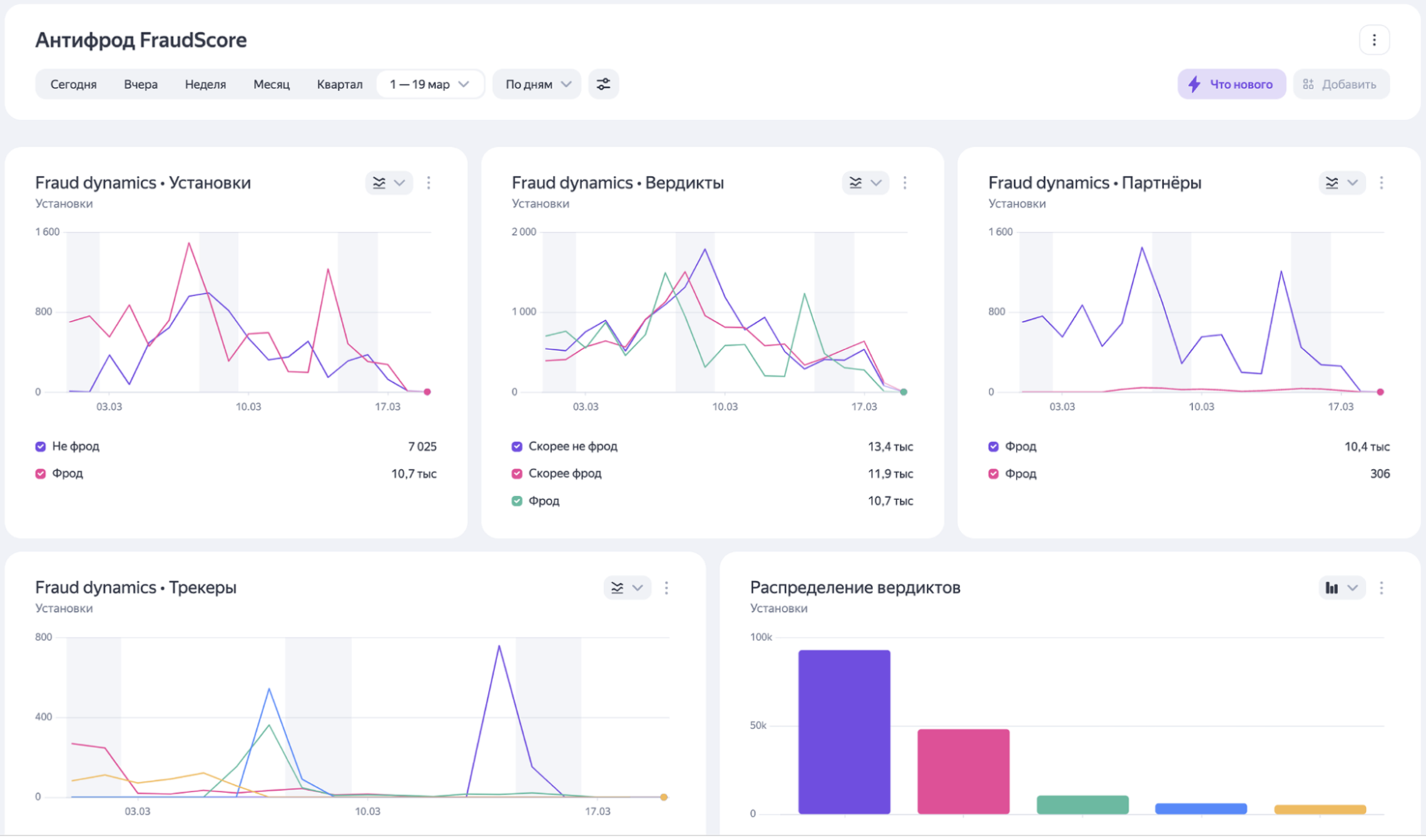Open the По дням grouping dropdown
This screenshot has width=1426, height=840.
[537, 84]
